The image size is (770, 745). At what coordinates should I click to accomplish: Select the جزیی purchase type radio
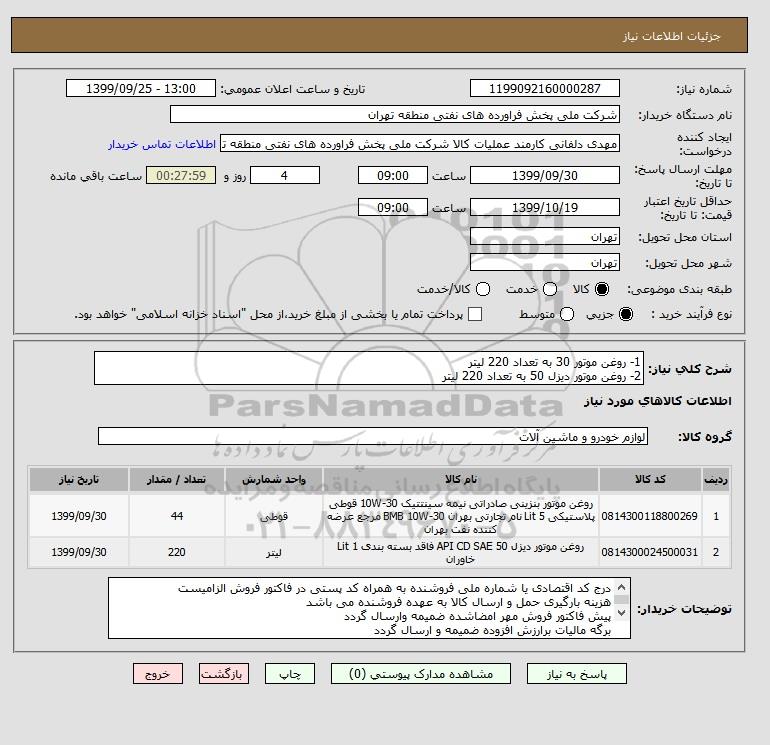(626, 314)
